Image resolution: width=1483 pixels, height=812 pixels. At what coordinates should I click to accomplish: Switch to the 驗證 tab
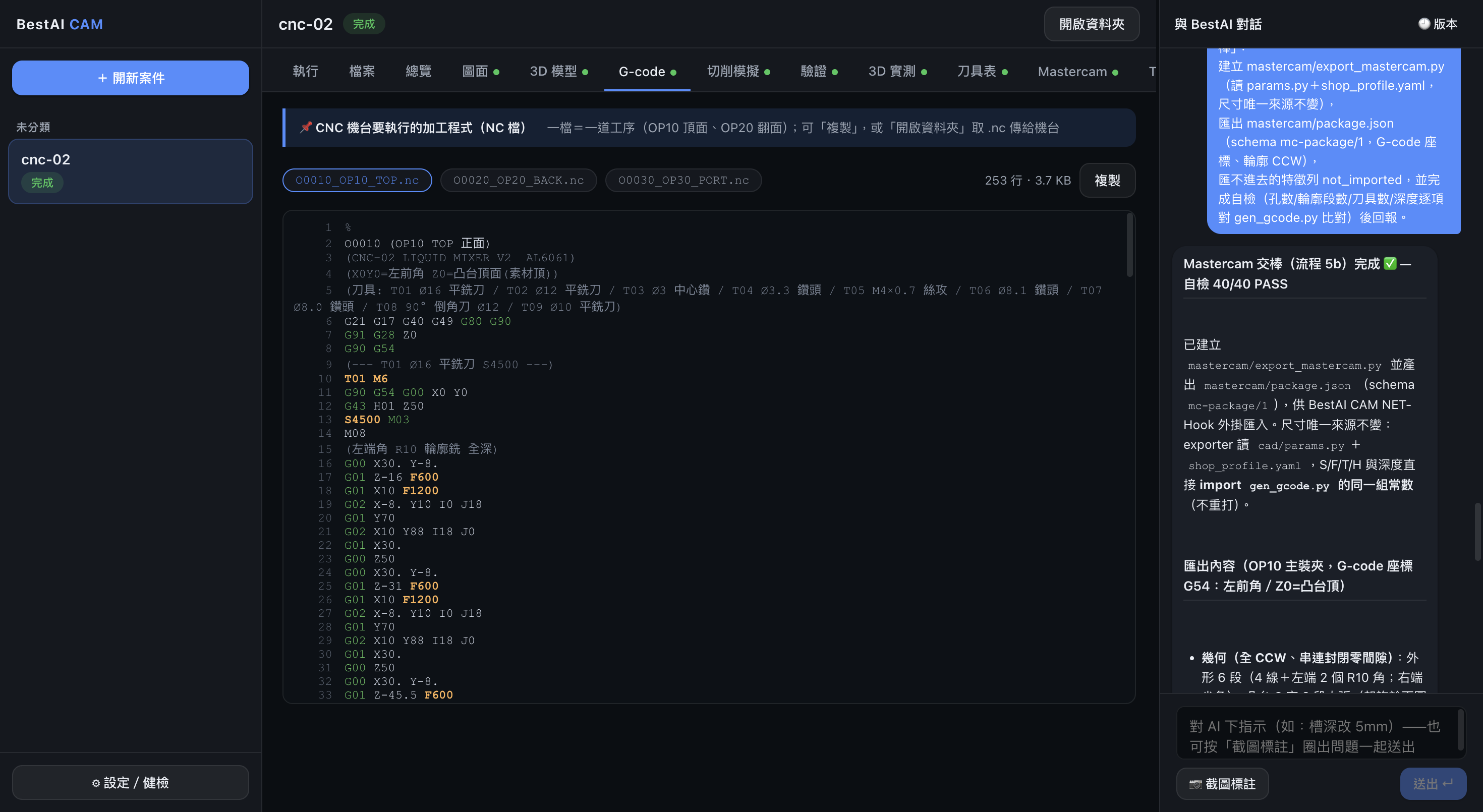[x=819, y=71]
